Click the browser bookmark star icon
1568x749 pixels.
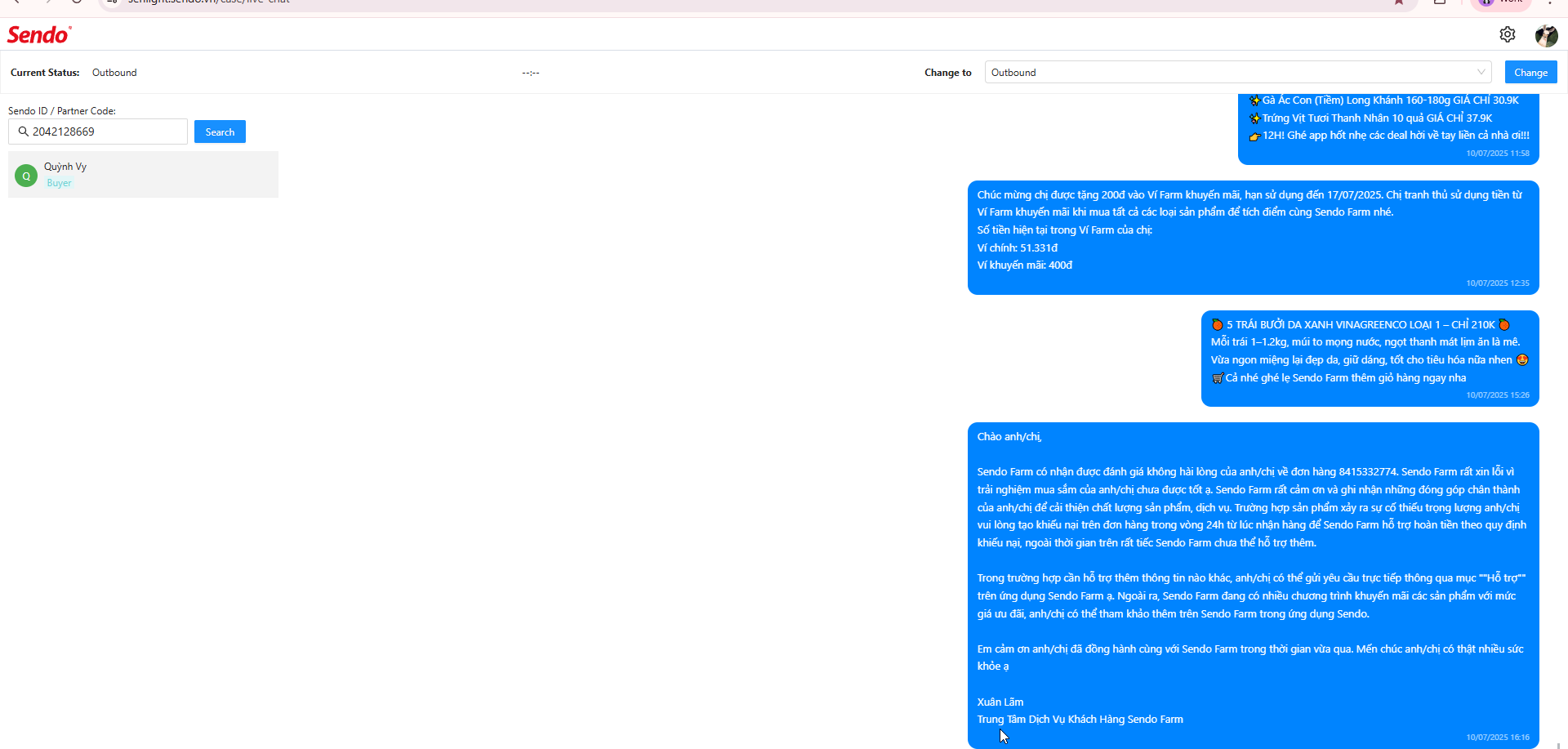[x=1399, y=2]
